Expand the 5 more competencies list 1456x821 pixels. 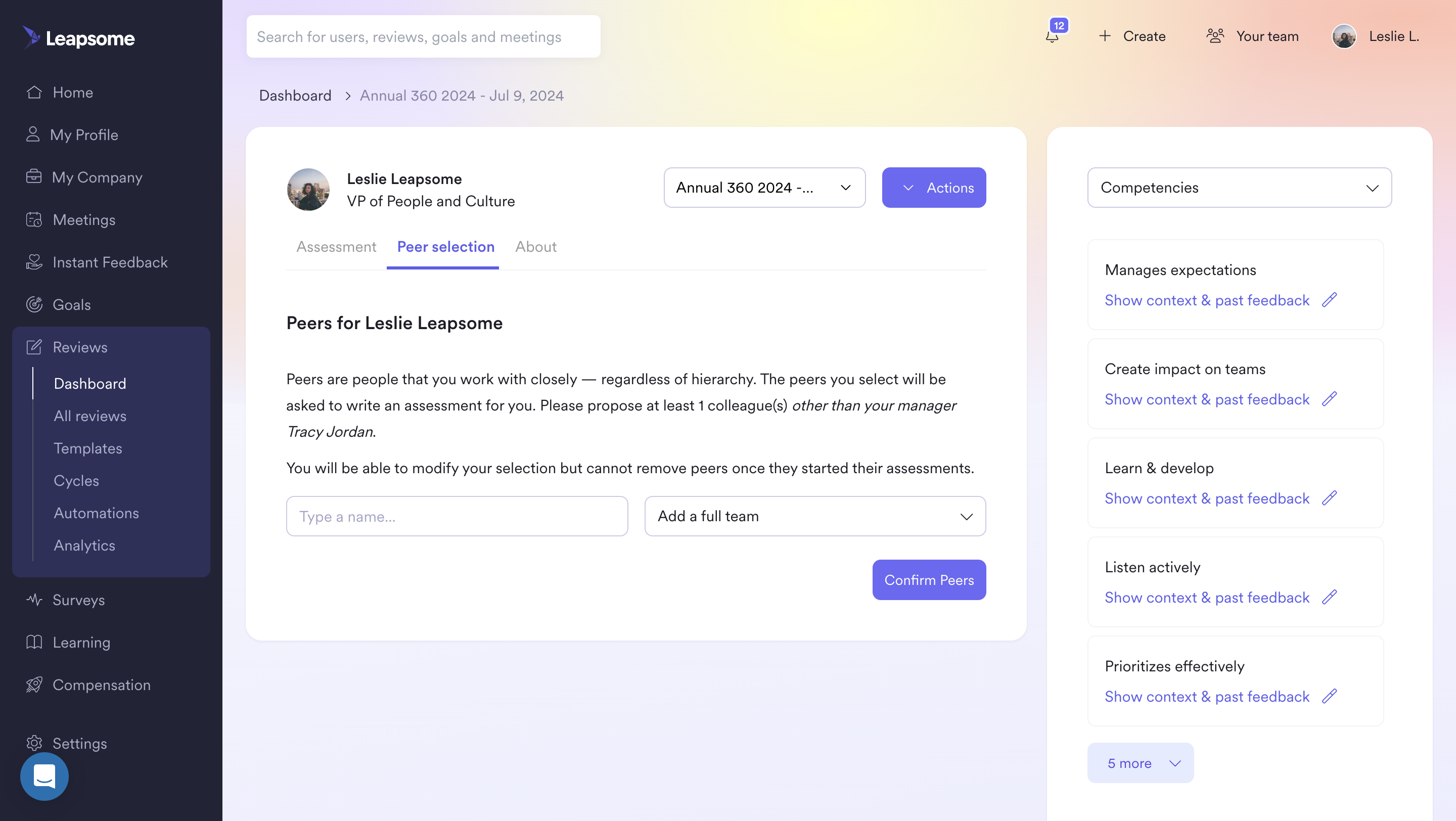click(x=1140, y=763)
